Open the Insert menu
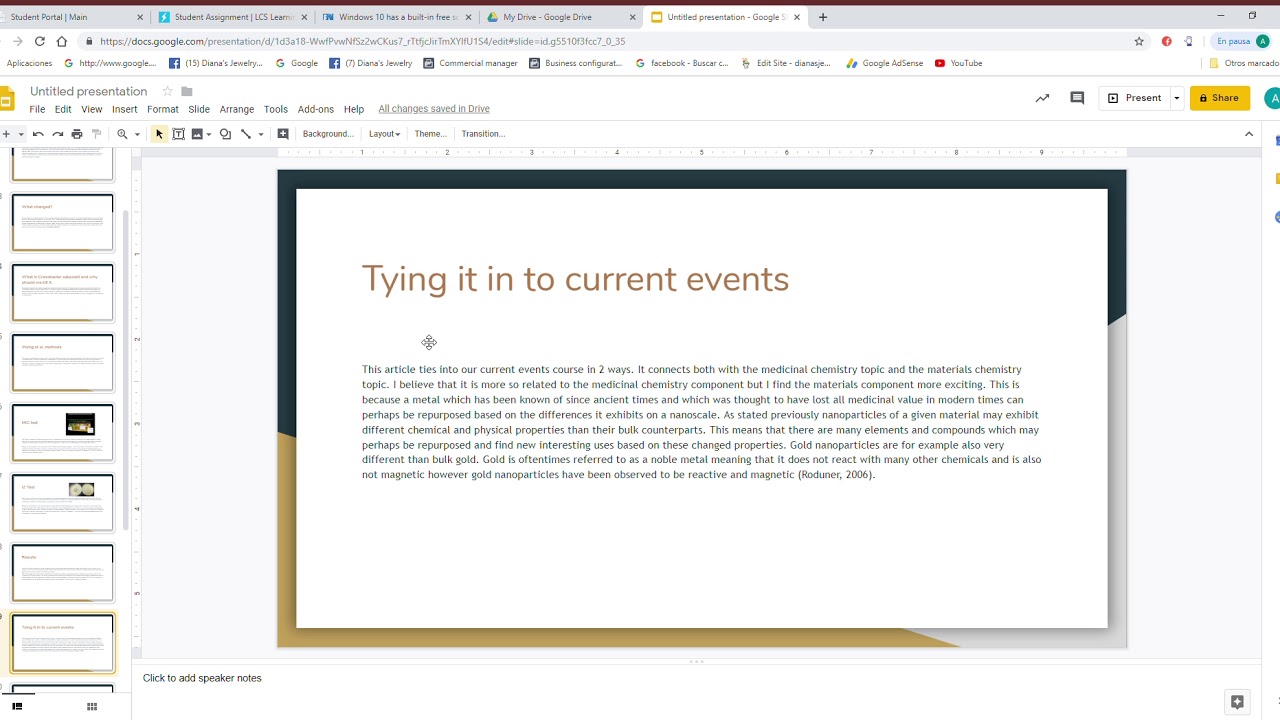 point(125,109)
